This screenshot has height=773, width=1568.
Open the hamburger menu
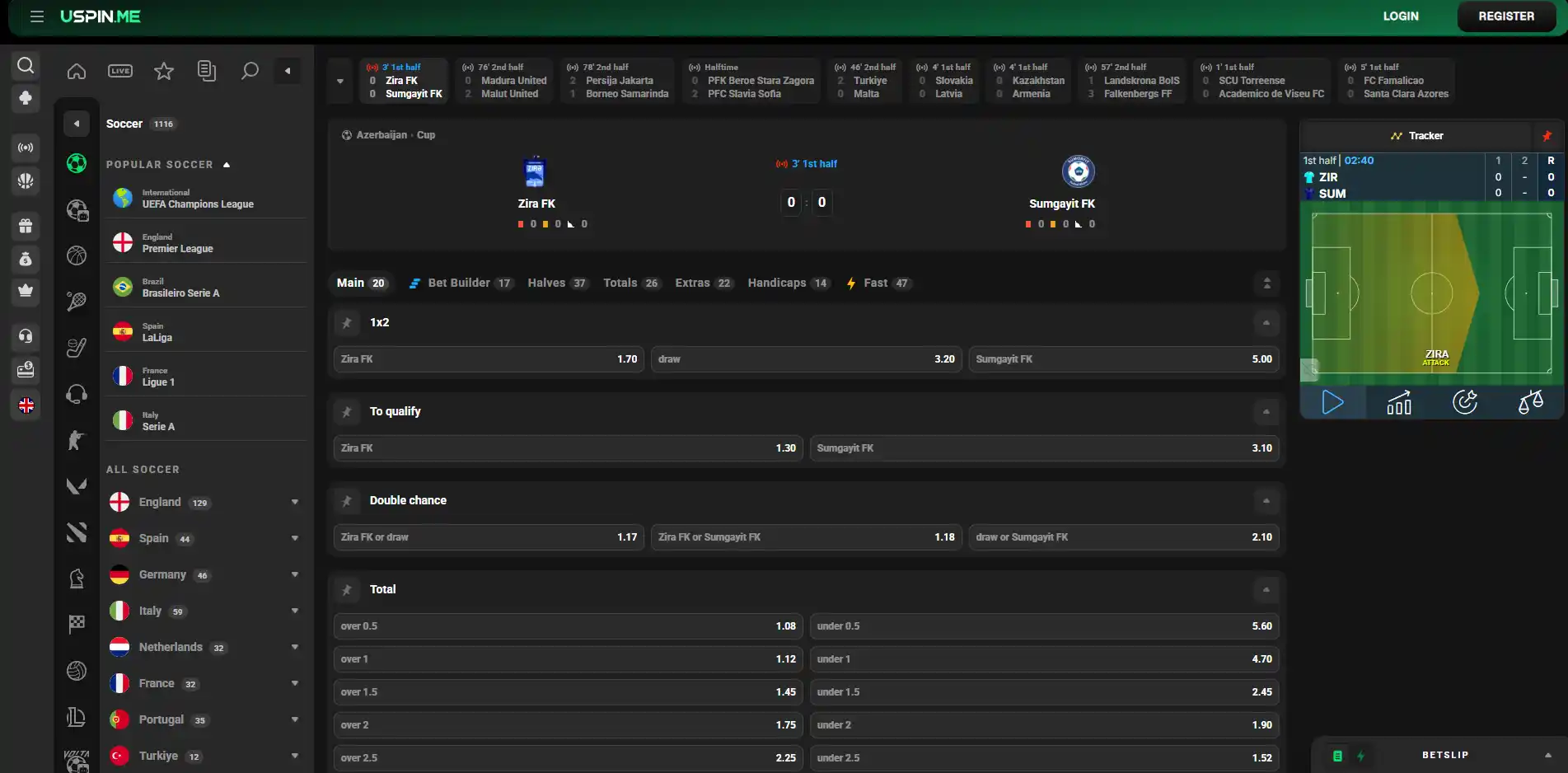click(37, 16)
